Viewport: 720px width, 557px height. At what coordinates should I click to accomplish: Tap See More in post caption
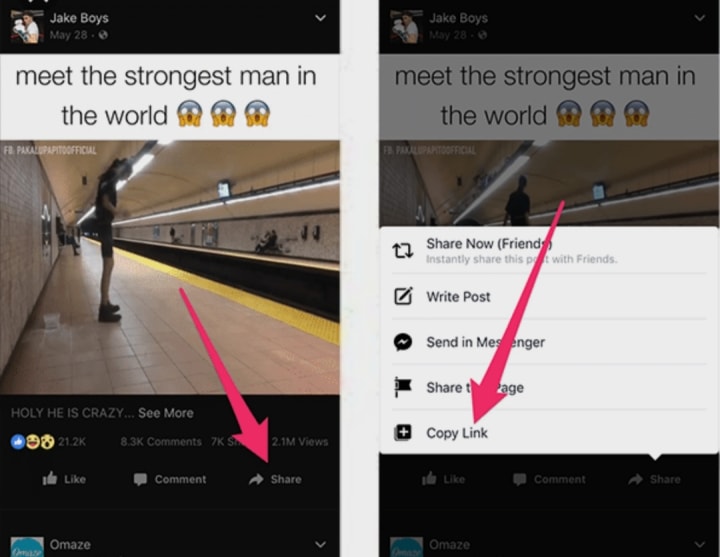coord(166,413)
